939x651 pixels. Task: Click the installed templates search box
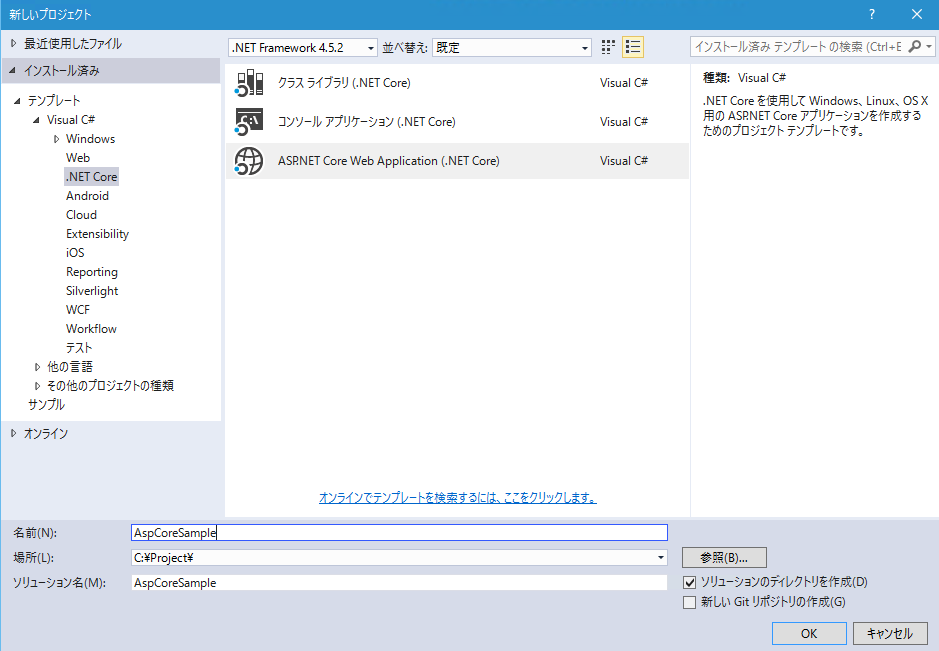point(798,46)
